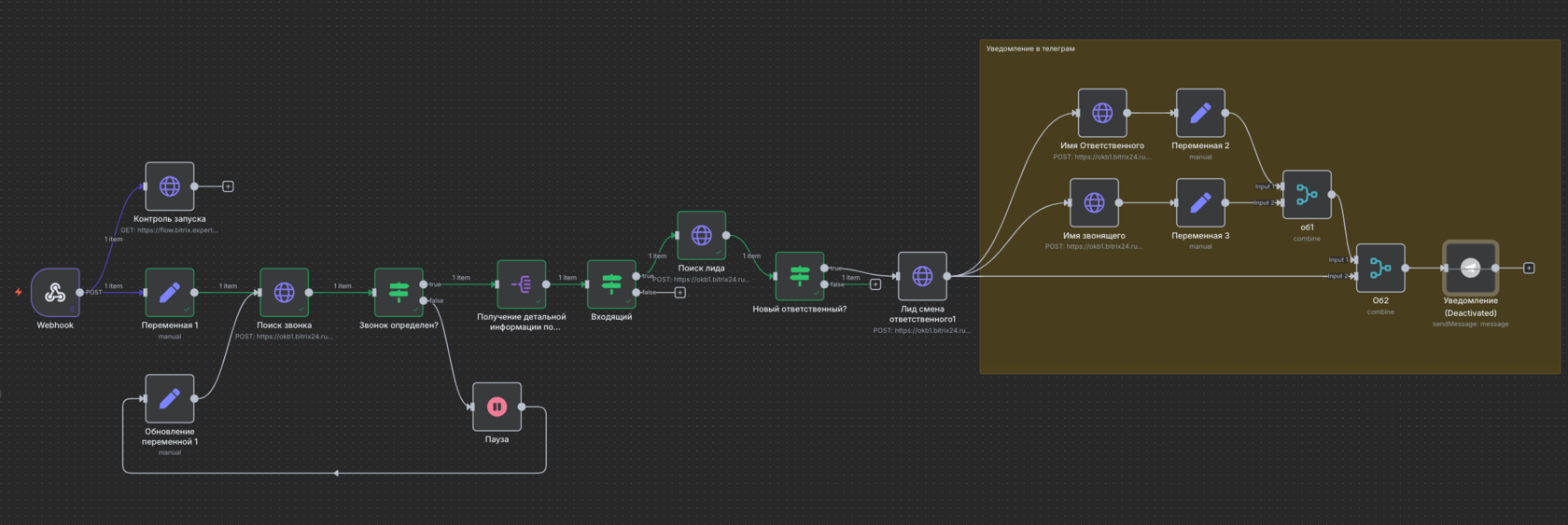Click the output handle of Пауза node
1568x525 pixels.
click(x=522, y=407)
